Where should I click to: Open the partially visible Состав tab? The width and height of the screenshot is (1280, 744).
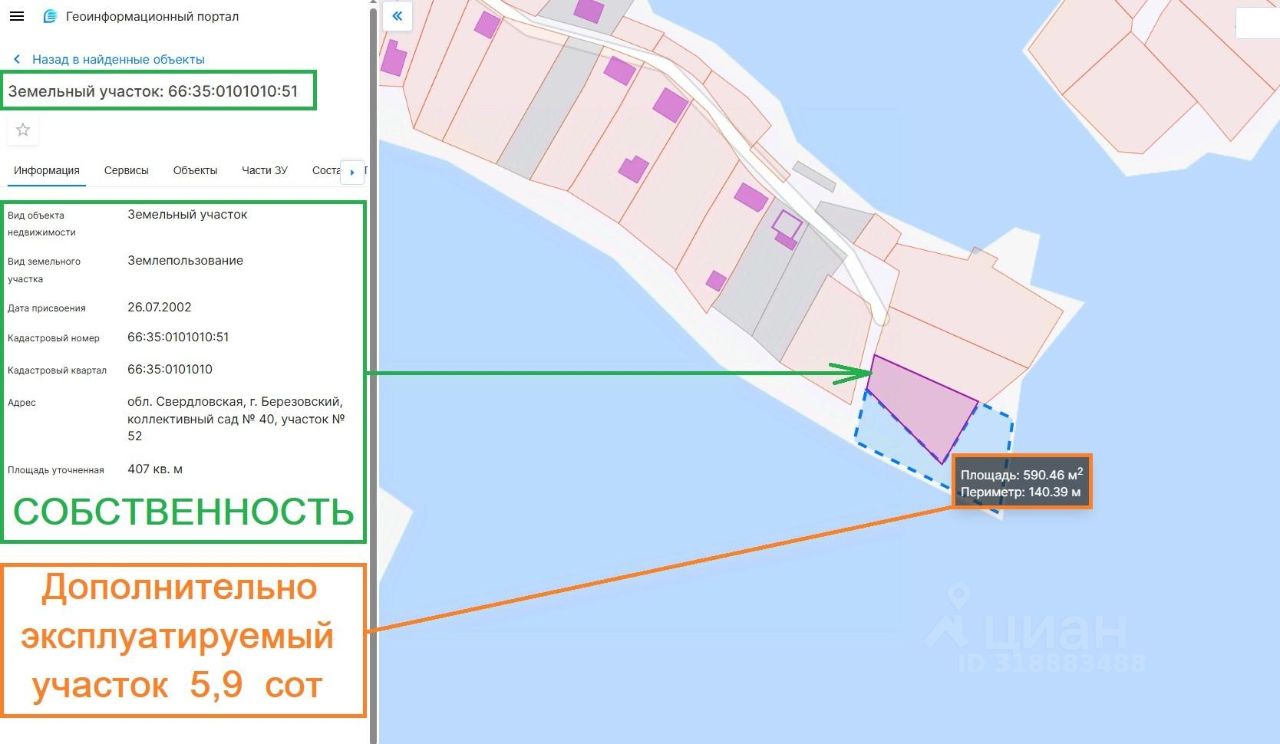pyautogui.click(x=326, y=170)
